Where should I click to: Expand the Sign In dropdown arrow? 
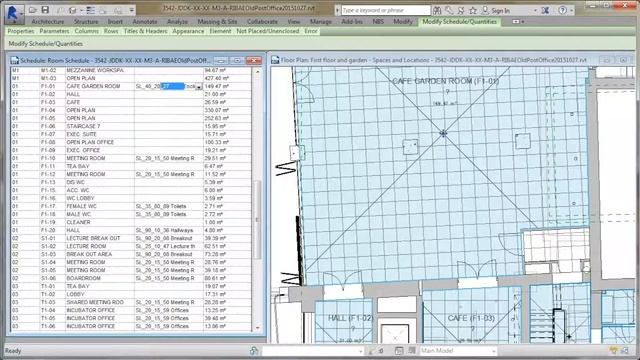click(x=535, y=10)
